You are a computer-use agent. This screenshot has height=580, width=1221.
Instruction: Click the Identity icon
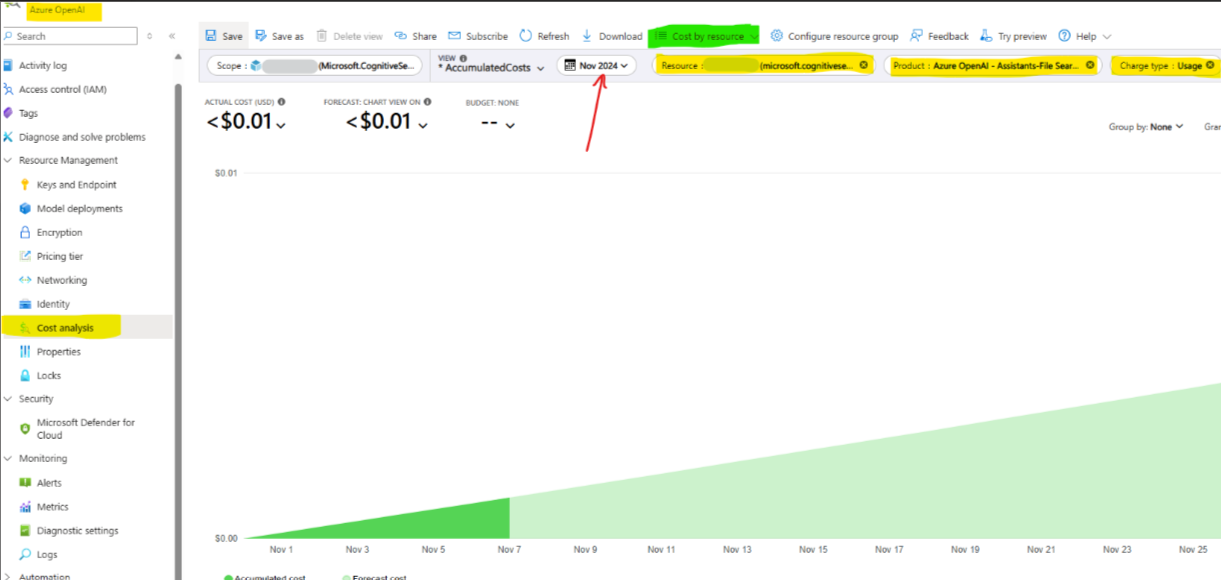[26, 304]
